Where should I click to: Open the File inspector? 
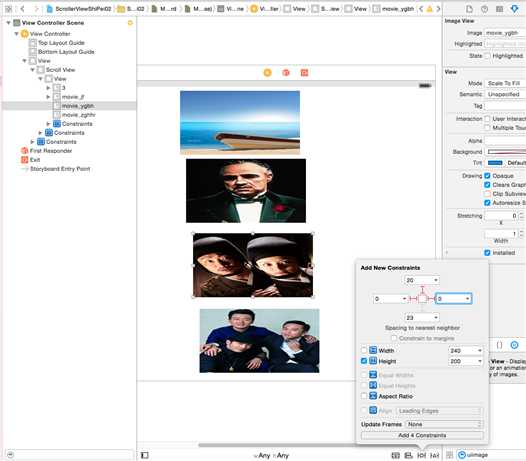(469, 9)
